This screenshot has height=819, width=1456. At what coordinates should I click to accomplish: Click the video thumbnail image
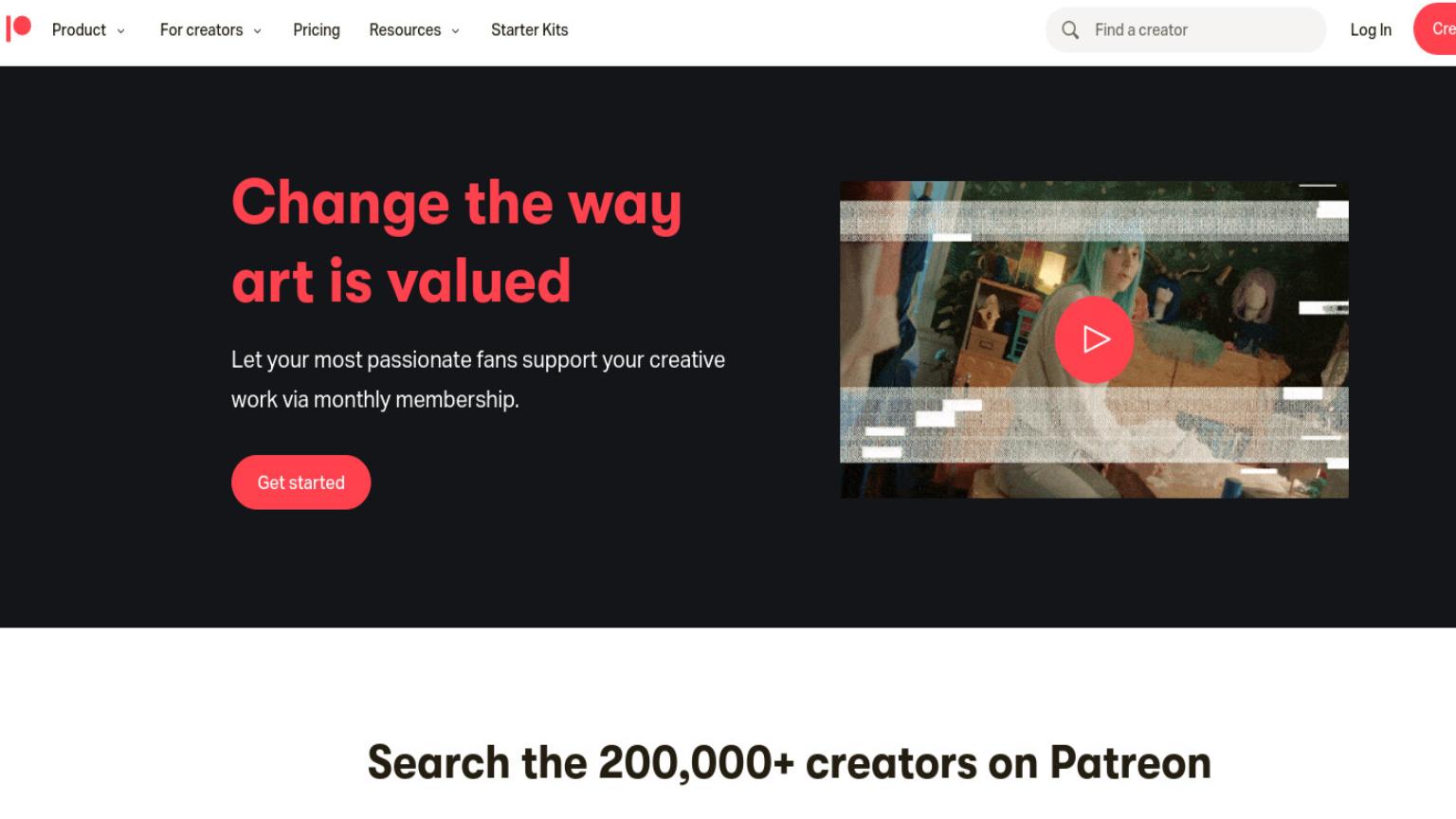pyautogui.click(x=1094, y=339)
